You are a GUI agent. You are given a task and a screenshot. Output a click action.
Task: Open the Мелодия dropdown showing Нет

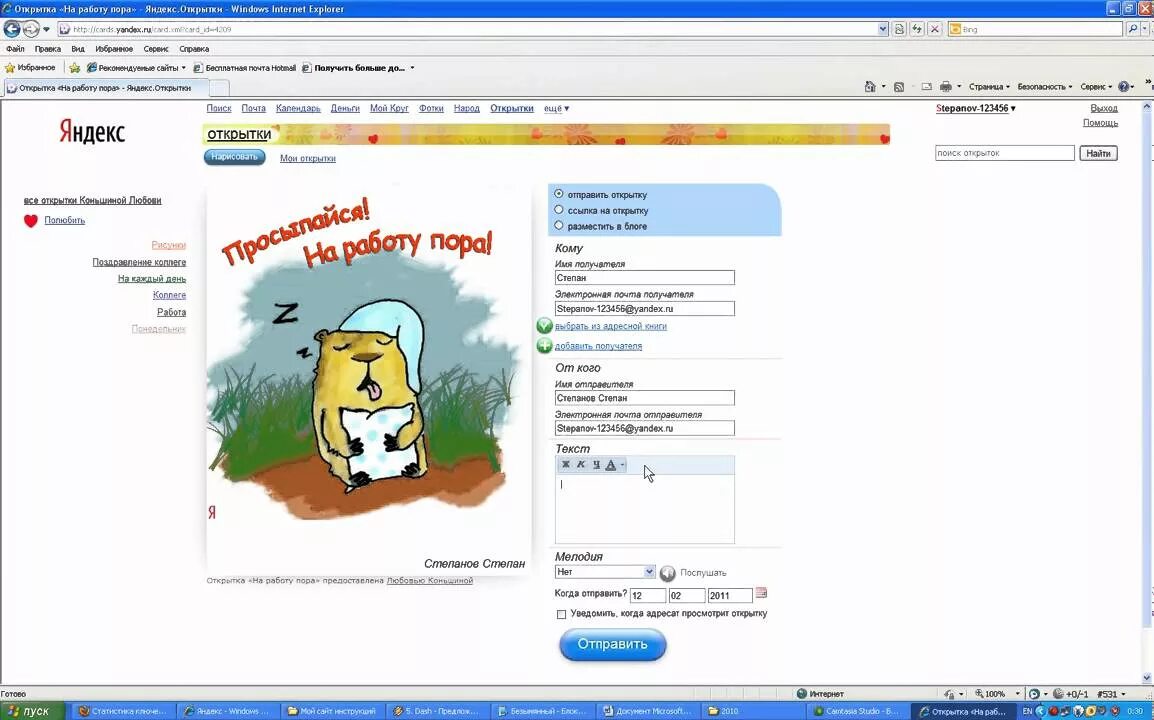(605, 572)
